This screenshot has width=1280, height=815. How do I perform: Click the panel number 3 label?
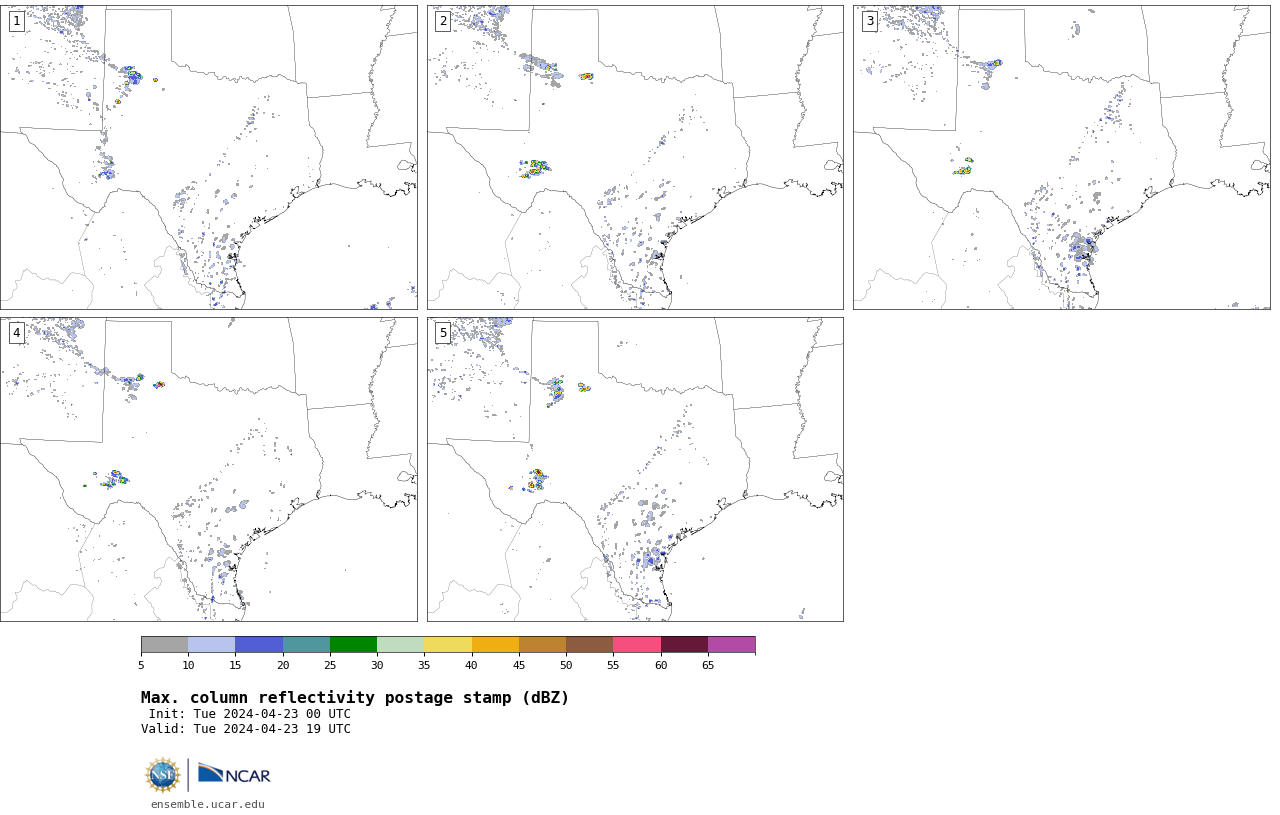(x=870, y=21)
